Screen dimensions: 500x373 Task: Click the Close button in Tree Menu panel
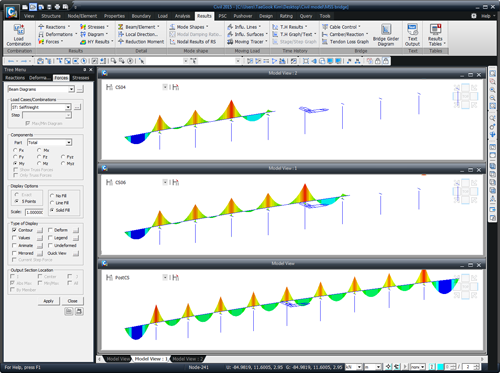pos(73,301)
